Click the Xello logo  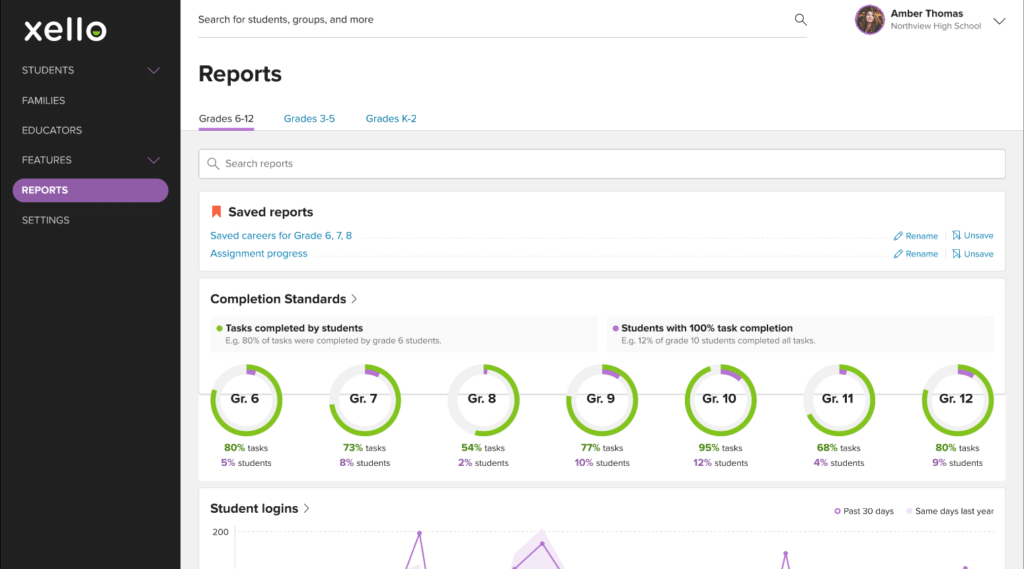tap(65, 30)
